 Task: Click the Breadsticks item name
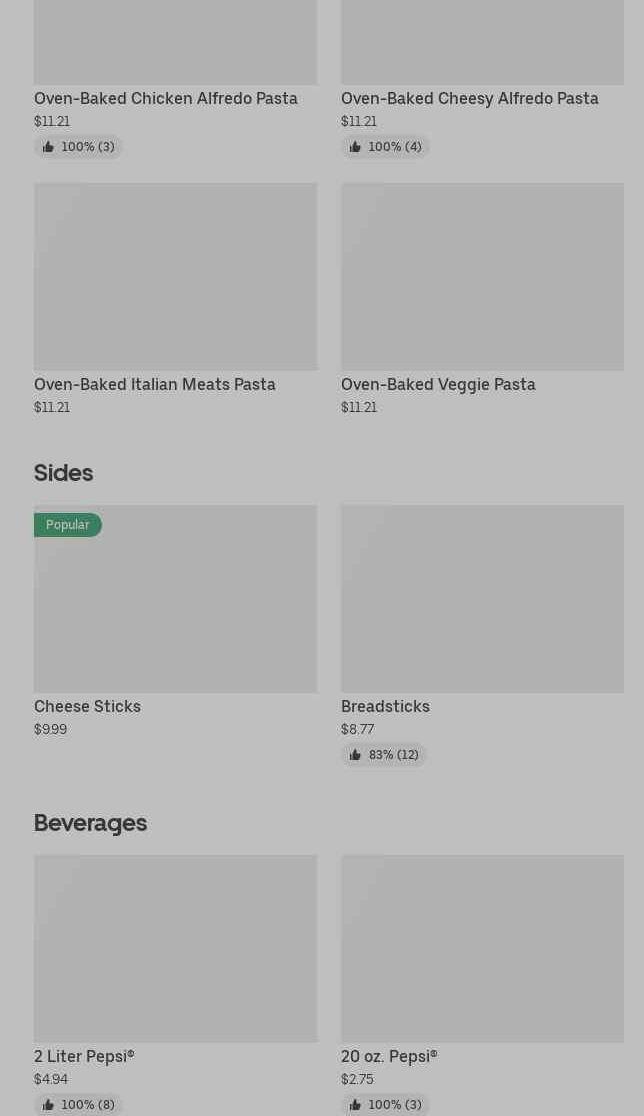point(385,706)
